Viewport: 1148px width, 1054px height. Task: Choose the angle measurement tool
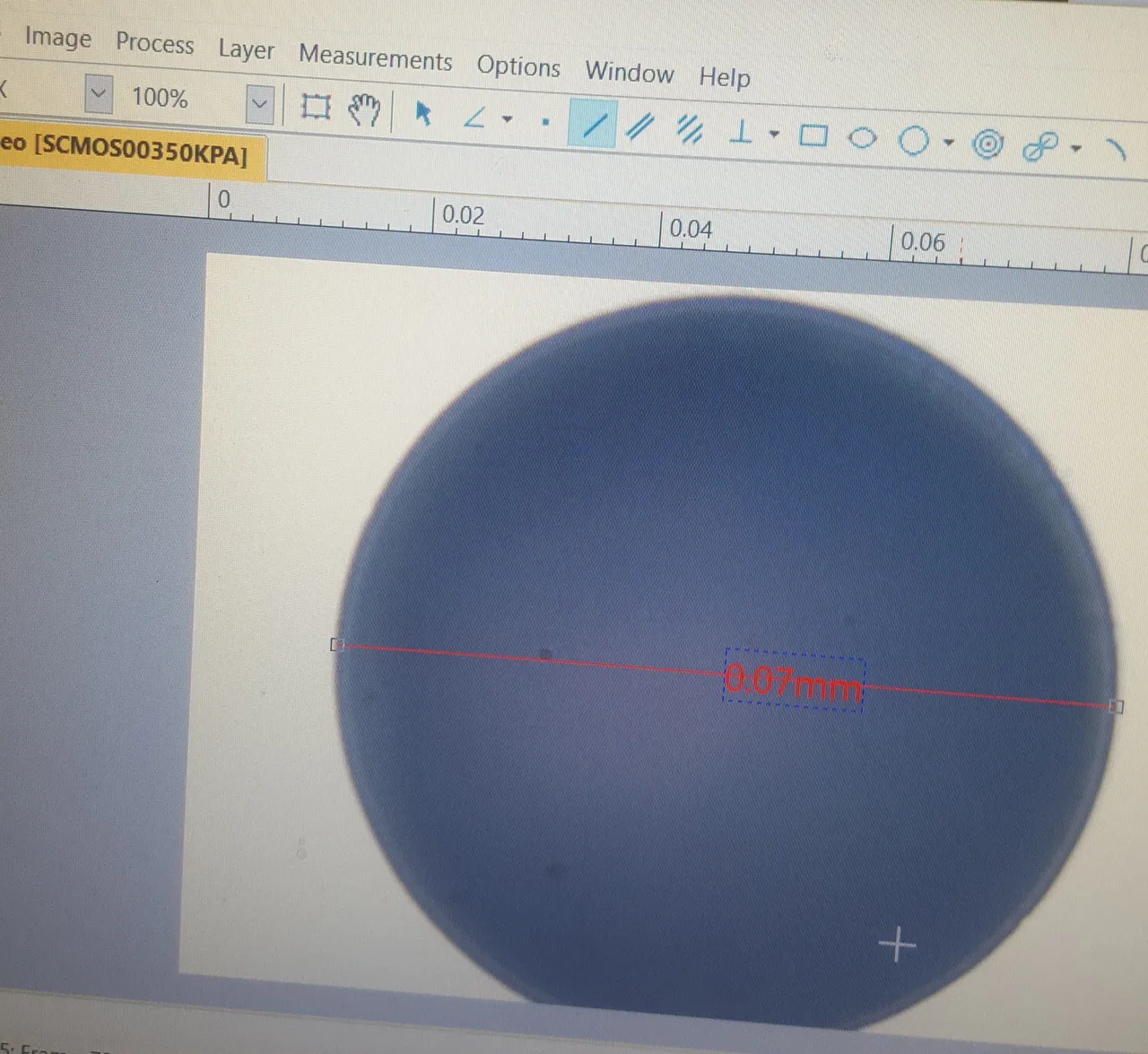tap(474, 117)
